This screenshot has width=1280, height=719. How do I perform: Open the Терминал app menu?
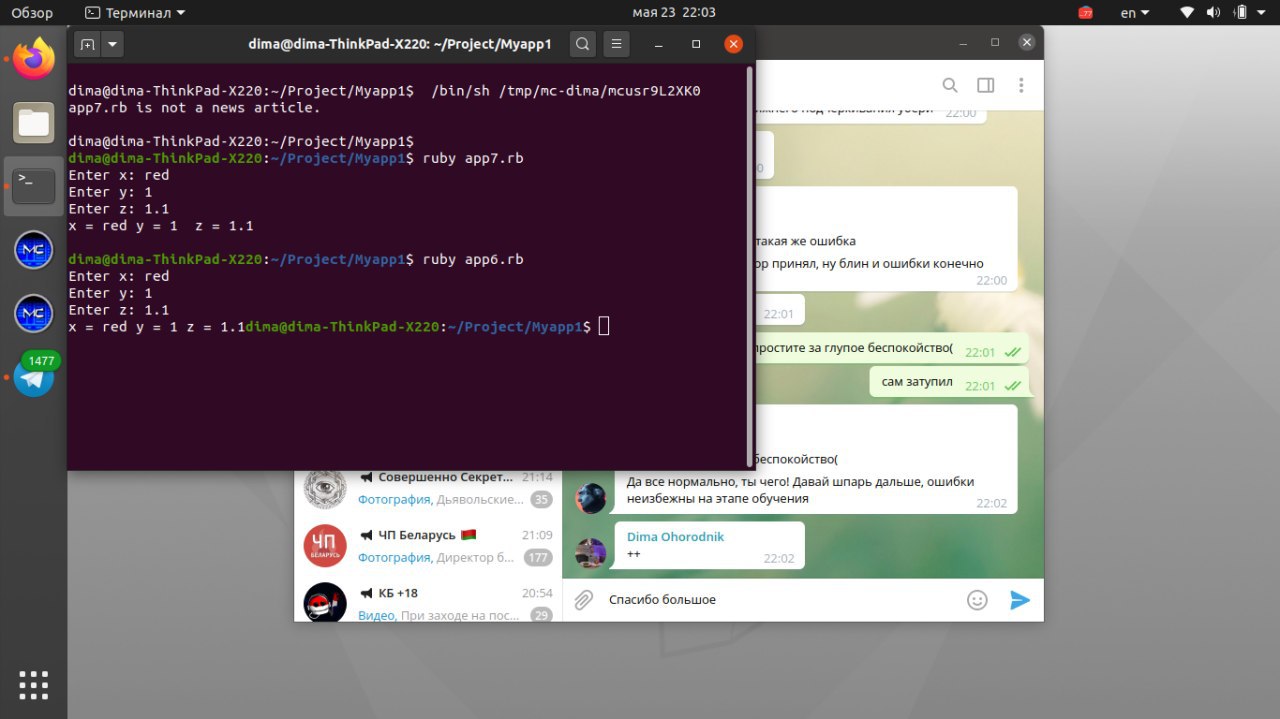pos(135,13)
